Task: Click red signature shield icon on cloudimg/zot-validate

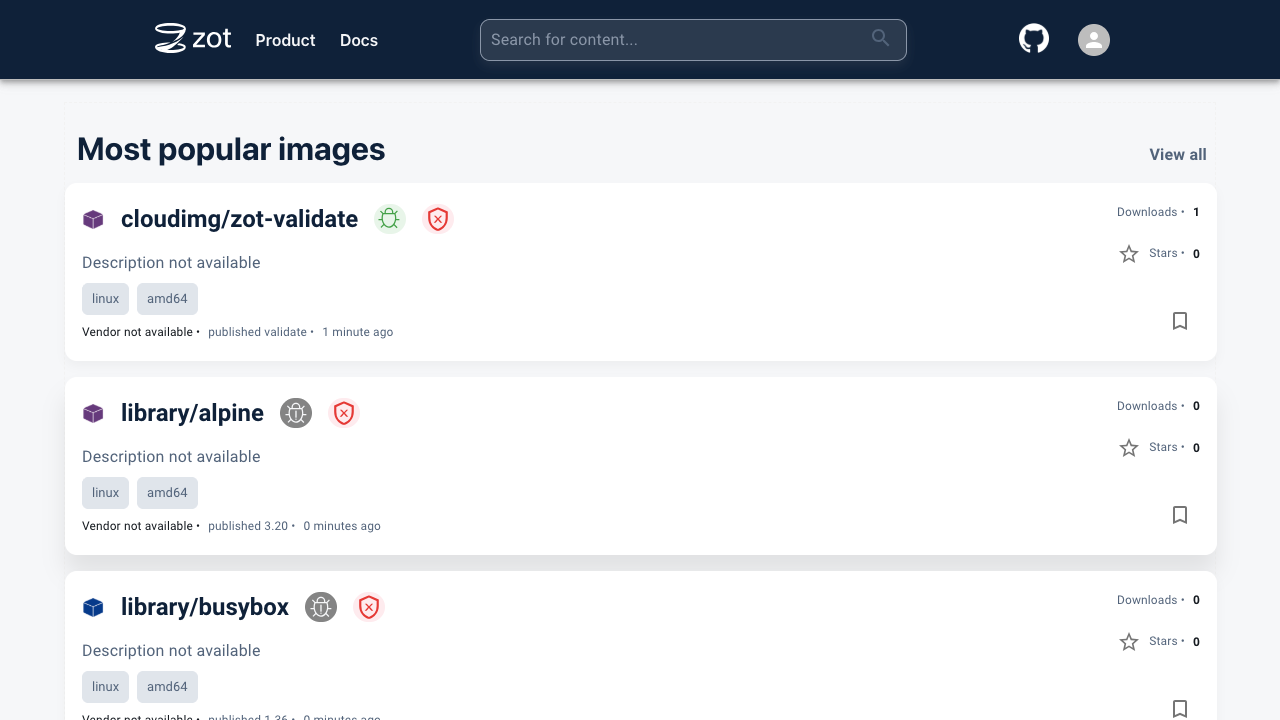Action: click(438, 219)
